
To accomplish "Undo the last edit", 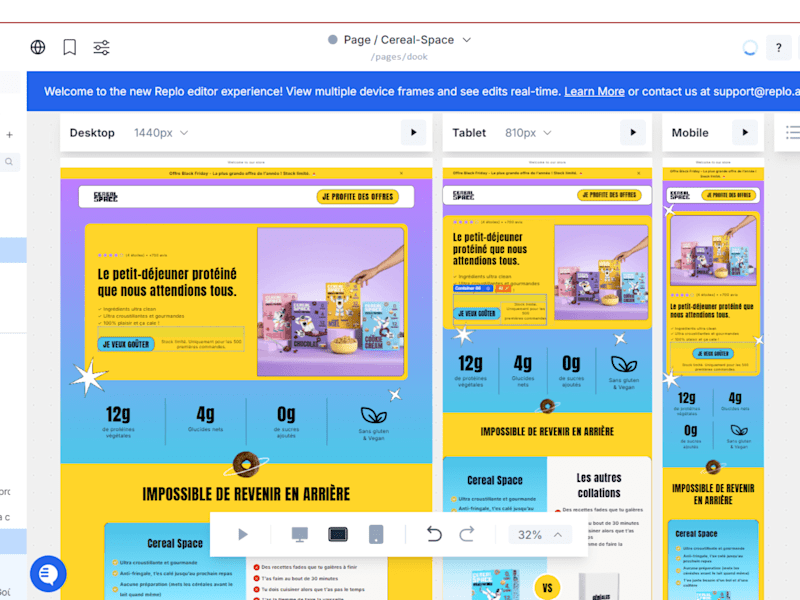I will pyautogui.click(x=434, y=534).
